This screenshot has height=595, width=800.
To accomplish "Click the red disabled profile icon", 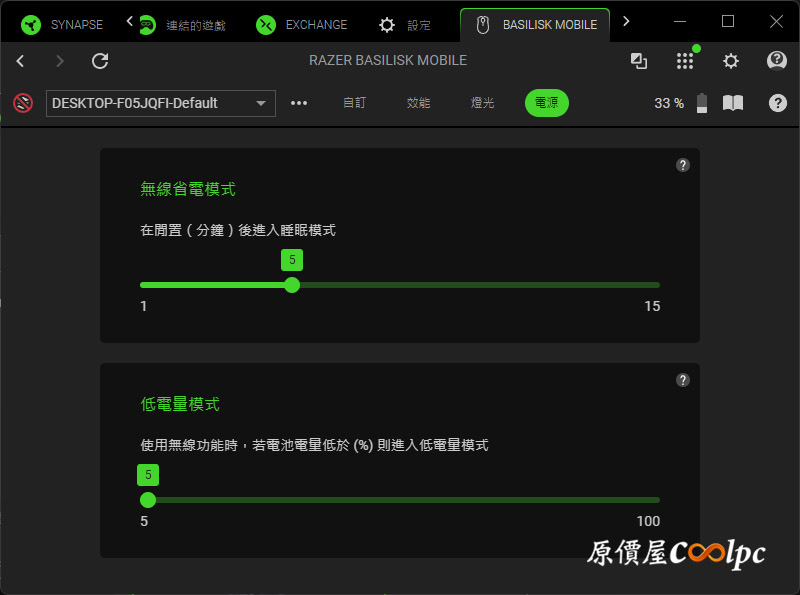I will pyautogui.click(x=23, y=103).
